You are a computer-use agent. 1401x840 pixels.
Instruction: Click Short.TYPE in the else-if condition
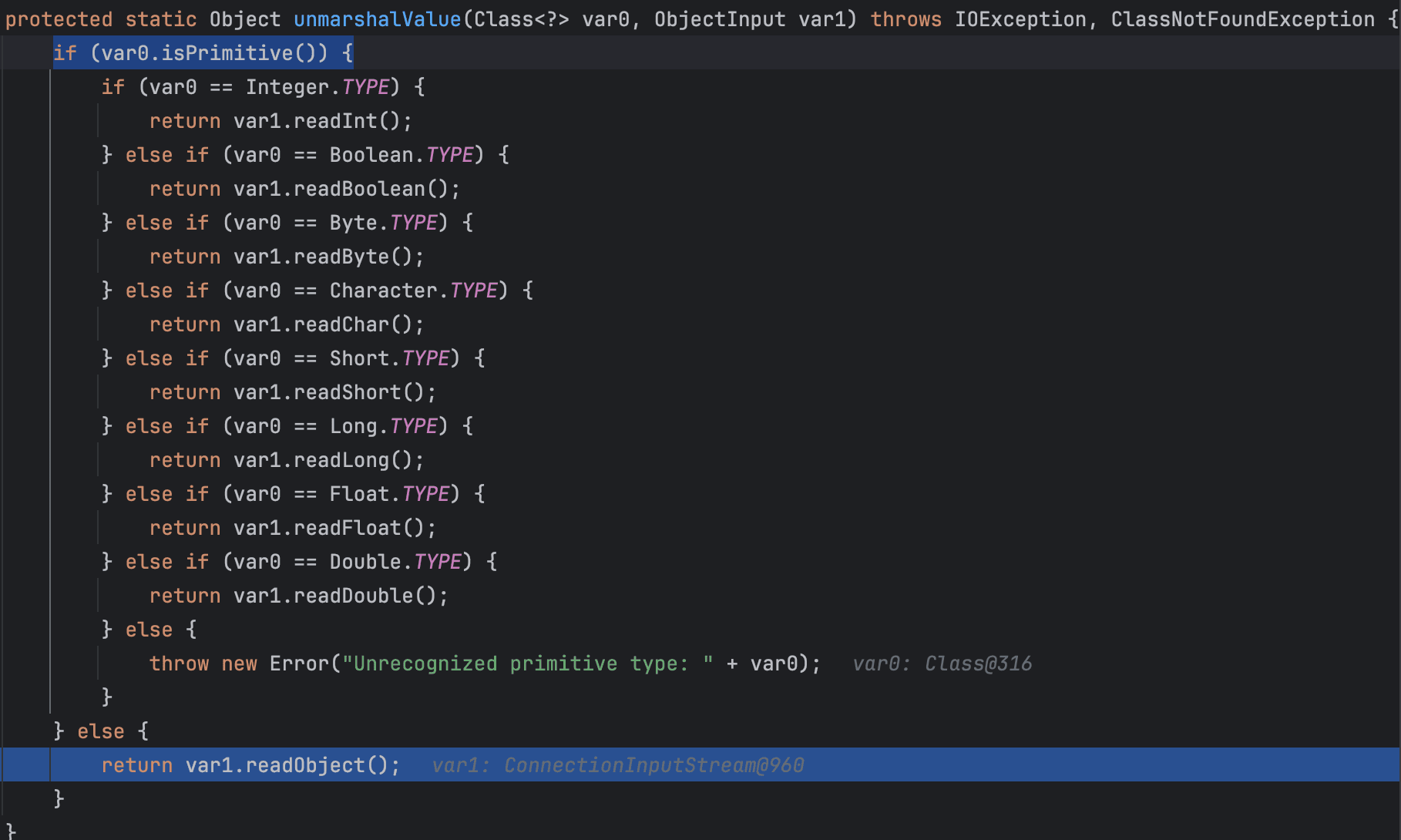[x=390, y=358]
